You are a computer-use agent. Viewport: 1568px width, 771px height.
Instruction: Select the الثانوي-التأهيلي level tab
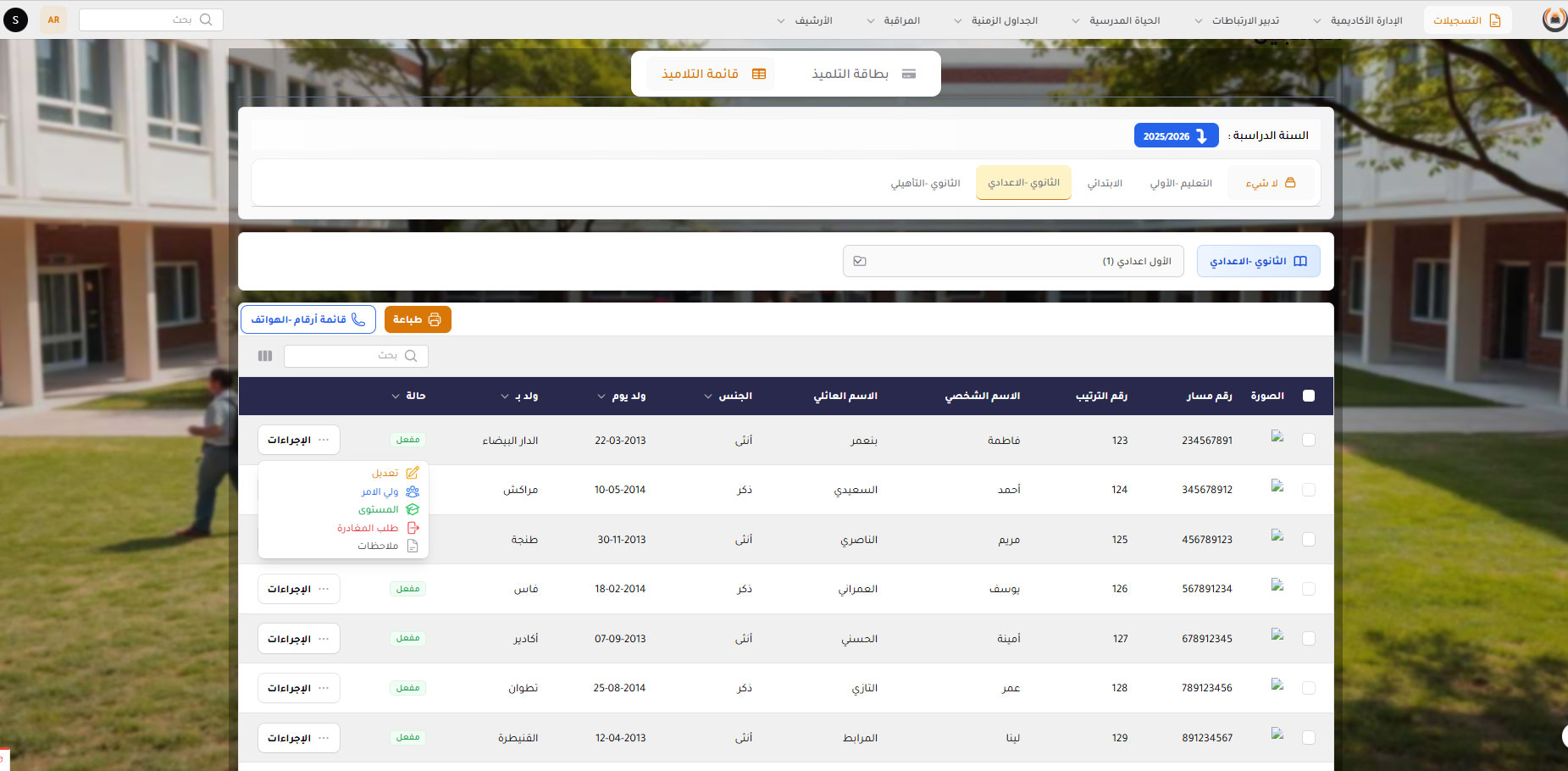(x=925, y=183)
